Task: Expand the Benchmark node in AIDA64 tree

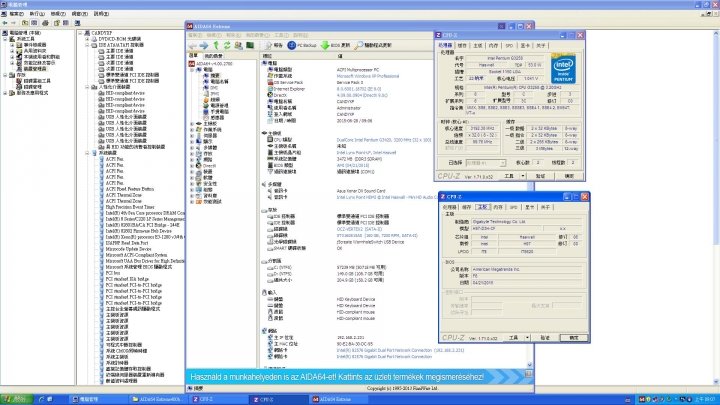Action: [192, 202]
